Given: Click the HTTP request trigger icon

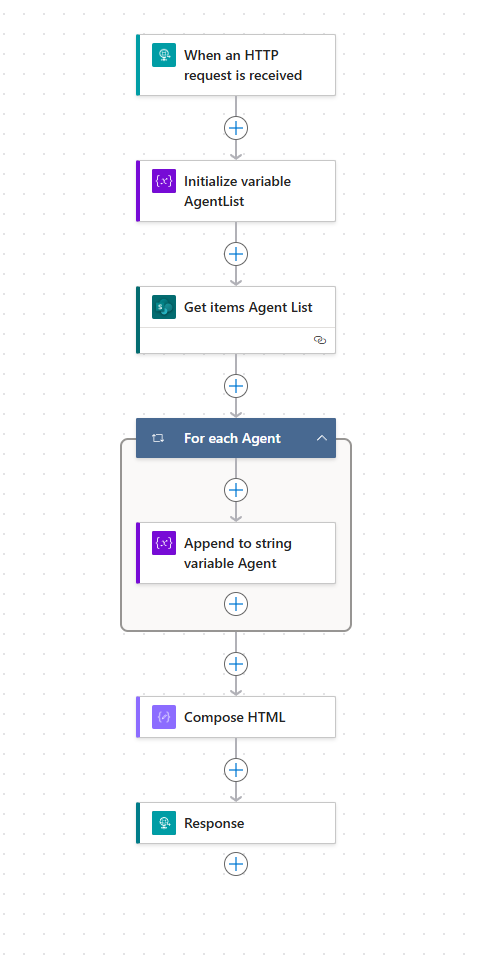Looking at the screenshot, I should (x=164, y=55).
